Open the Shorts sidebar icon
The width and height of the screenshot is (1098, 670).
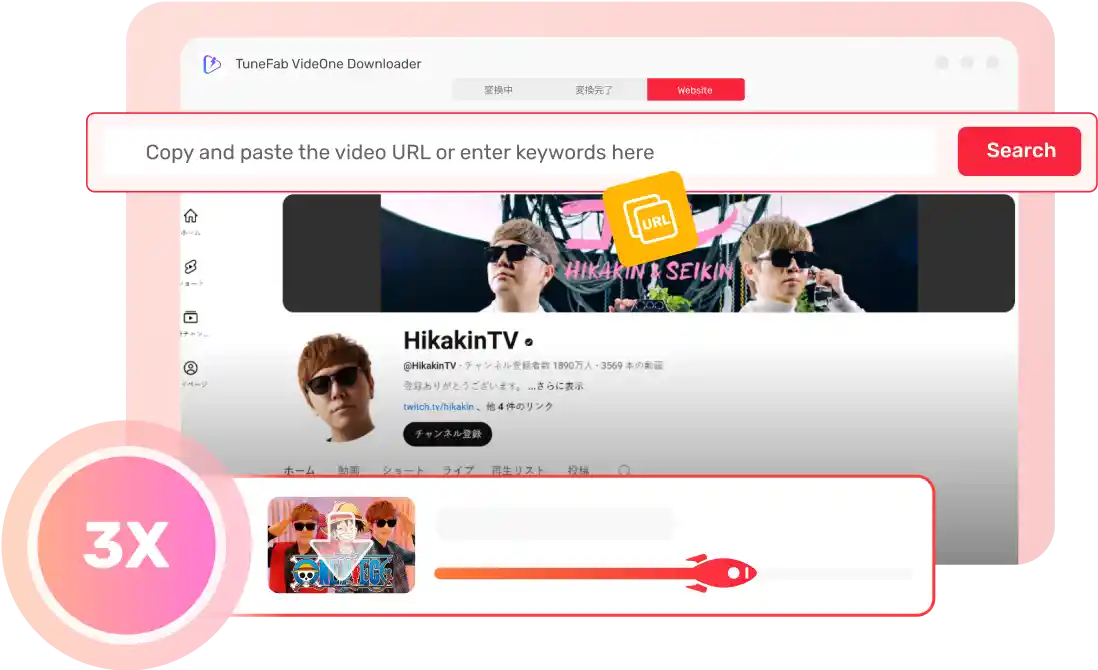[x=190, y=267]
